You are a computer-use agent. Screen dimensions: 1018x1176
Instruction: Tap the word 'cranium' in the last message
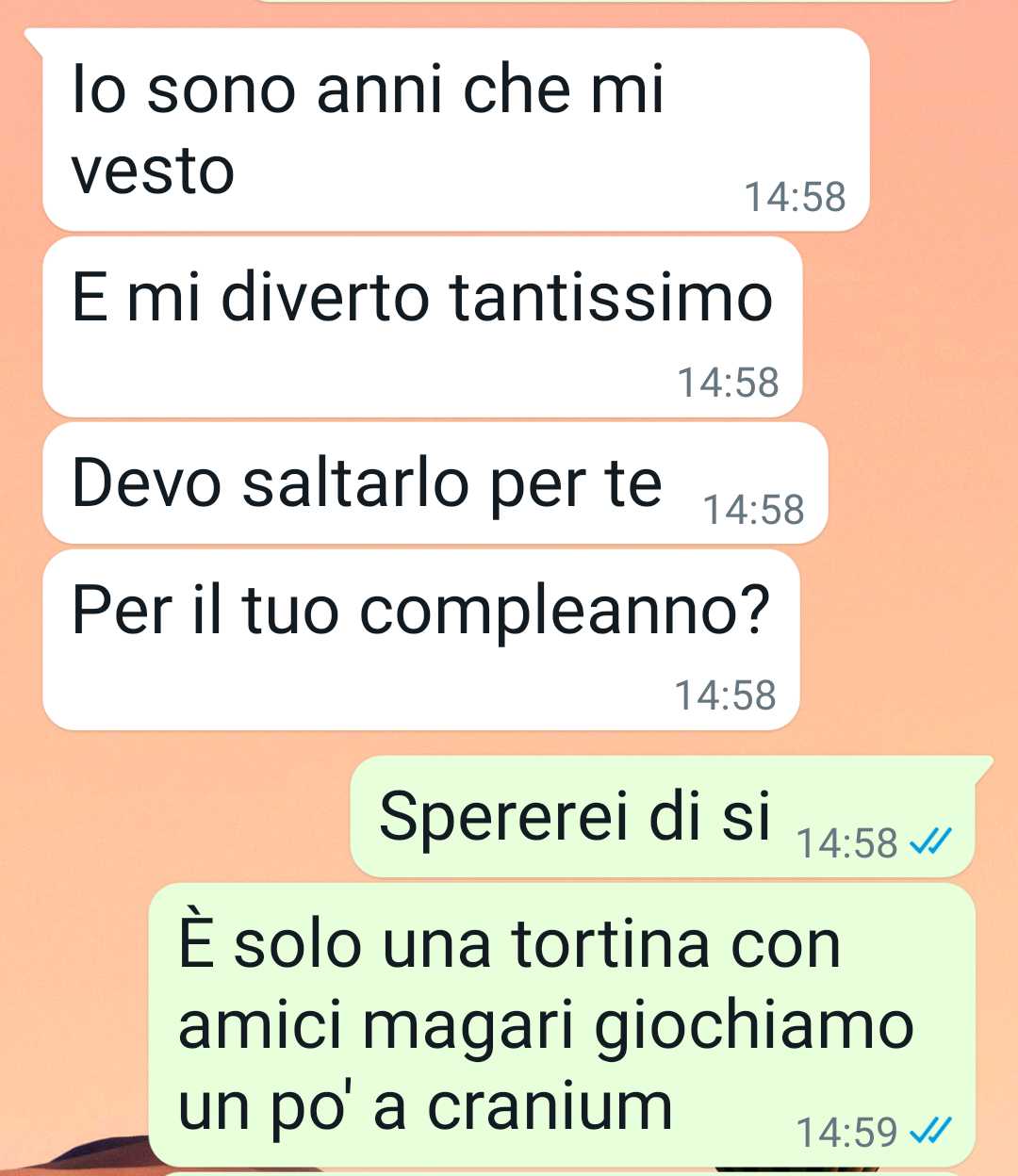point(550,1105)
